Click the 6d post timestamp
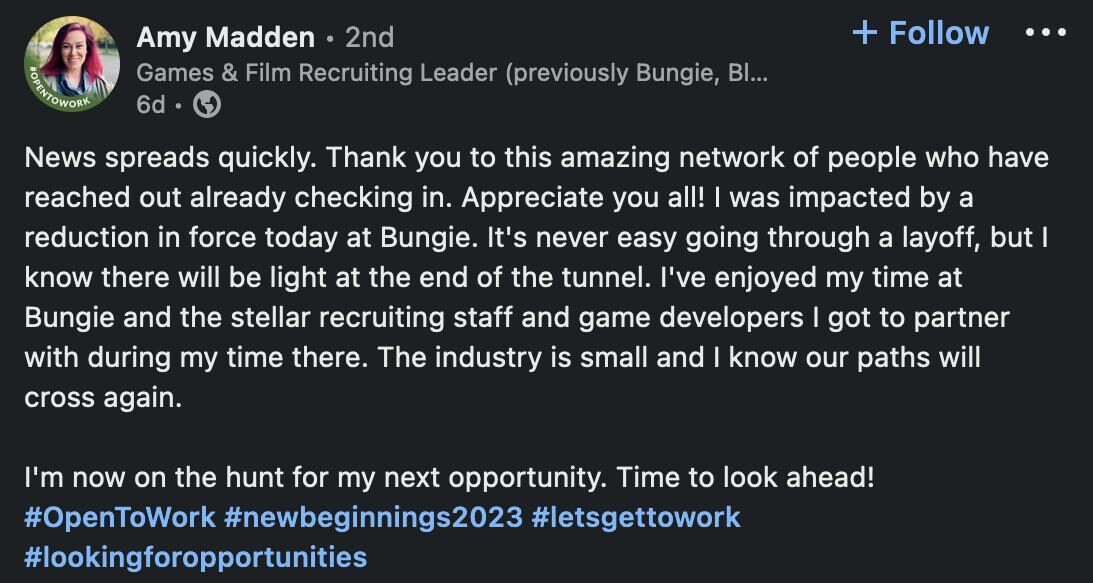Viewport: 1093px width, 583px height. (x=151, y=105)
